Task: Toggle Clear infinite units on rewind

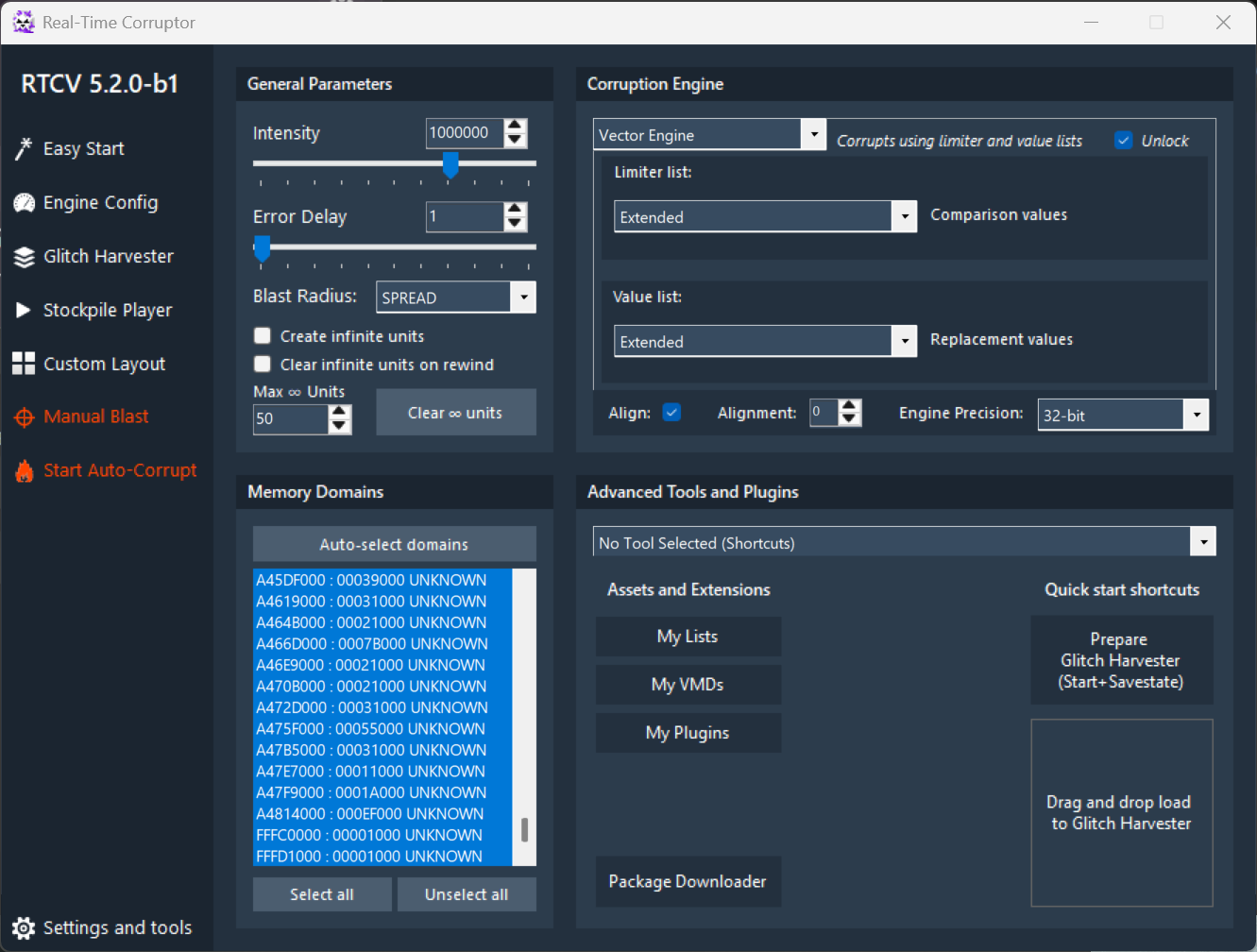Action: pyautogui.click(x=263, y=365)
